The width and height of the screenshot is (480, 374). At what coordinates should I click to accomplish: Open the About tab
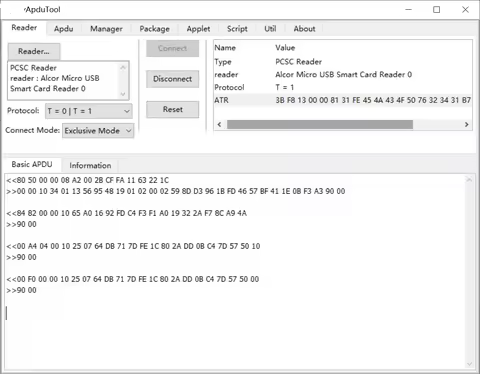point(304,29)
